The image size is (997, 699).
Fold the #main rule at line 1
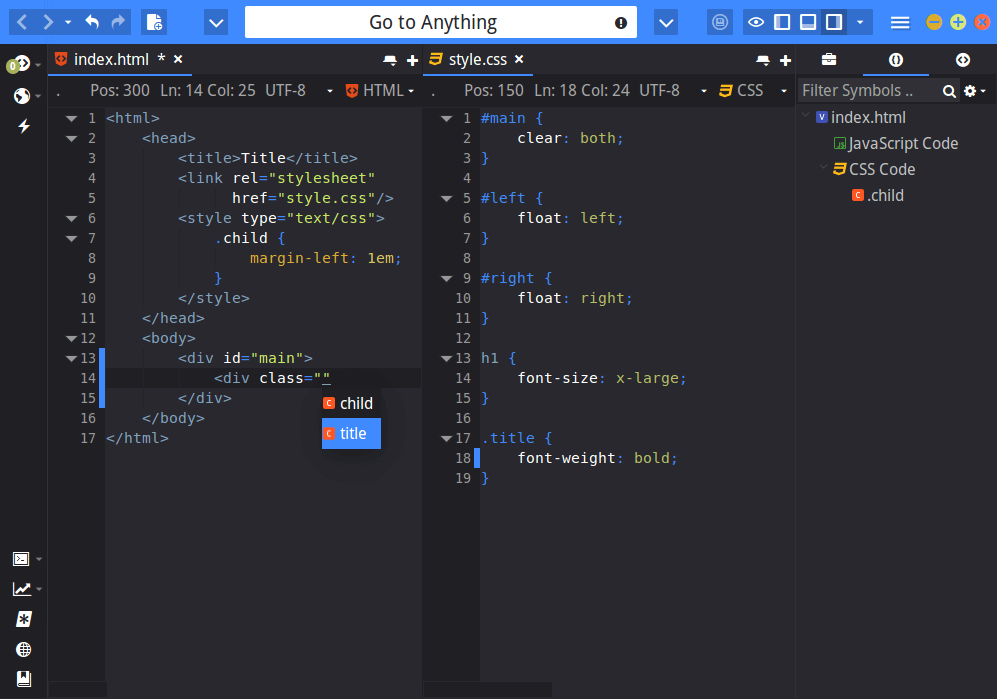(x=447, y=119)
